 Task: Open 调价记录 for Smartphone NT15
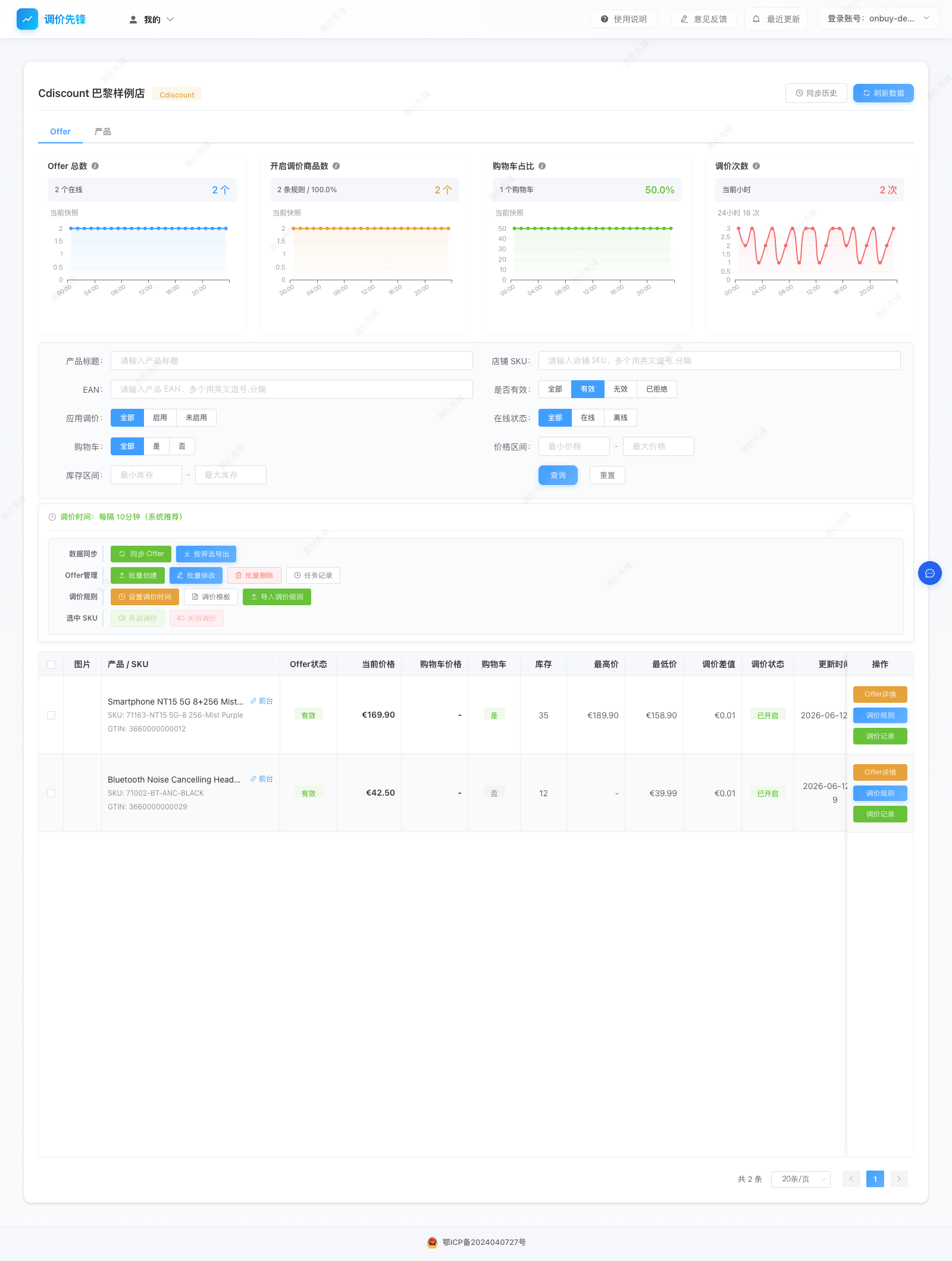click(880, 736)
